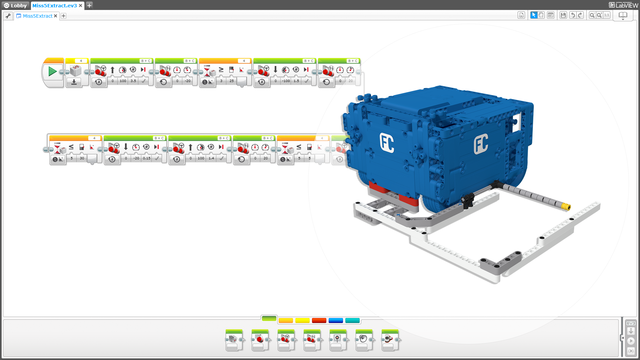
Task: Open mode selector of second-row first Move Steering block
Action: 112,159
